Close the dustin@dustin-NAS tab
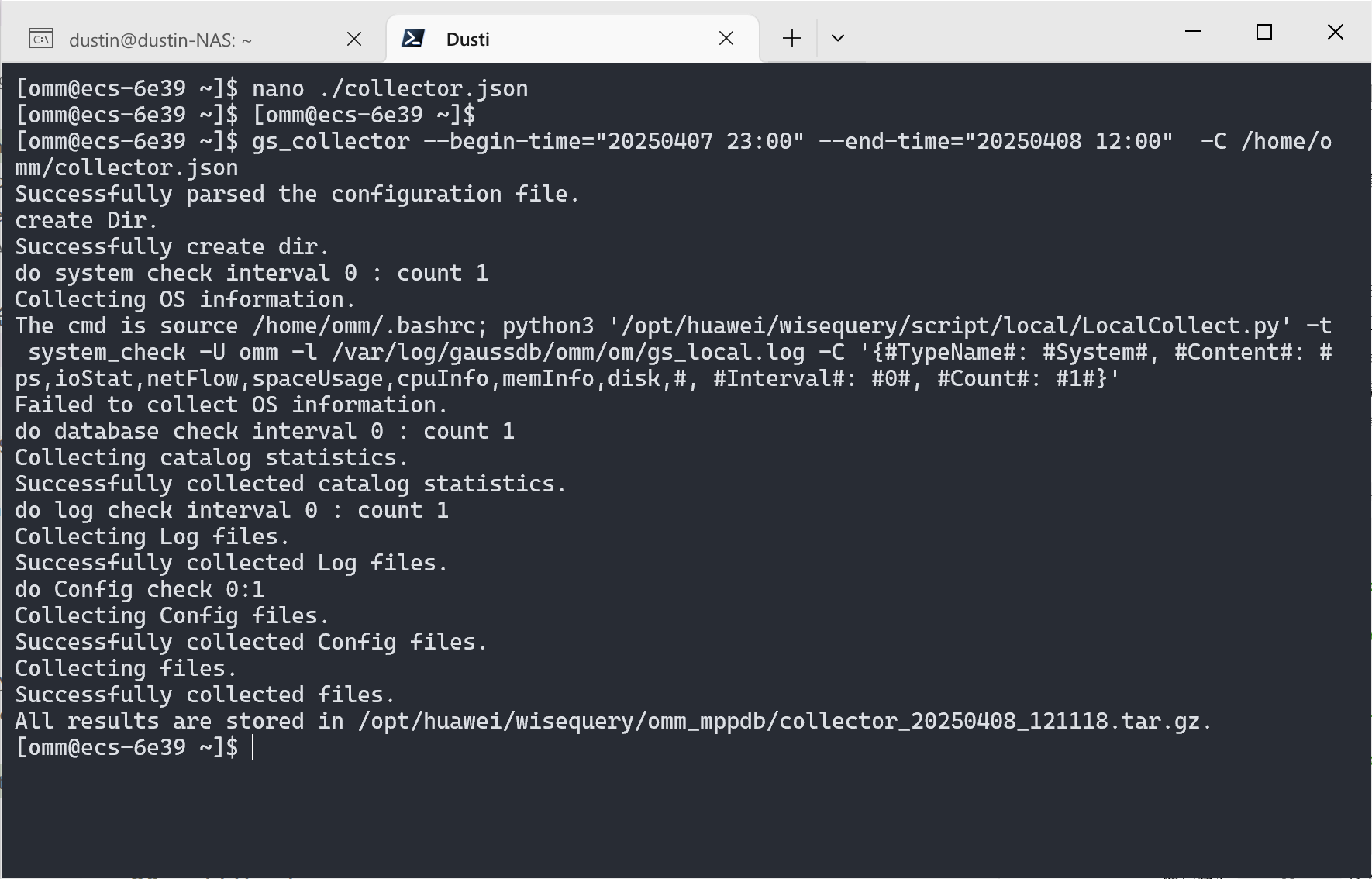Image resolution: width=1372 pixels, height=879 pixels. (354, 39)
